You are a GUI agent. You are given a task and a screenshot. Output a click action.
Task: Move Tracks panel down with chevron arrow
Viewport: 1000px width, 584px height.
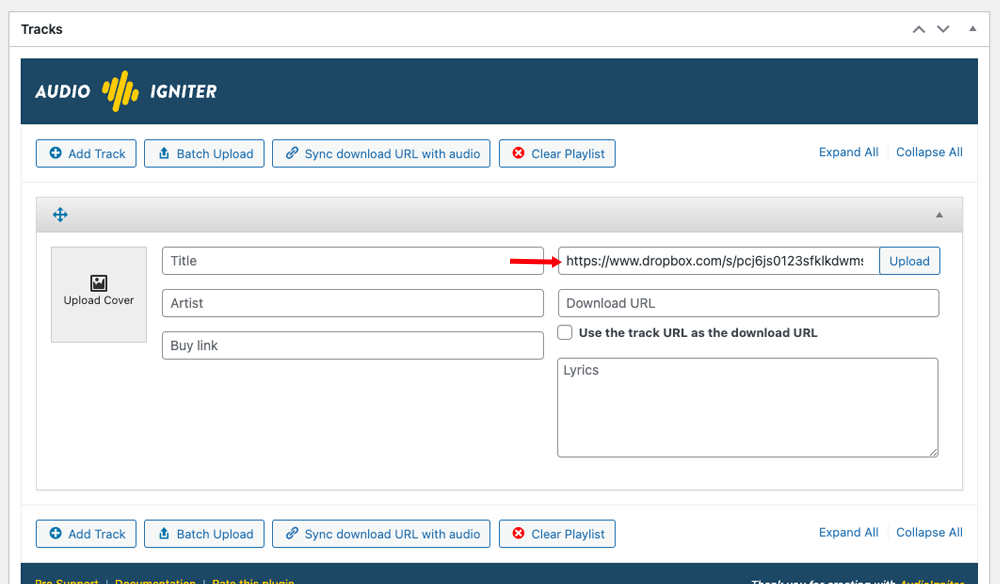(x=943, y=29)
